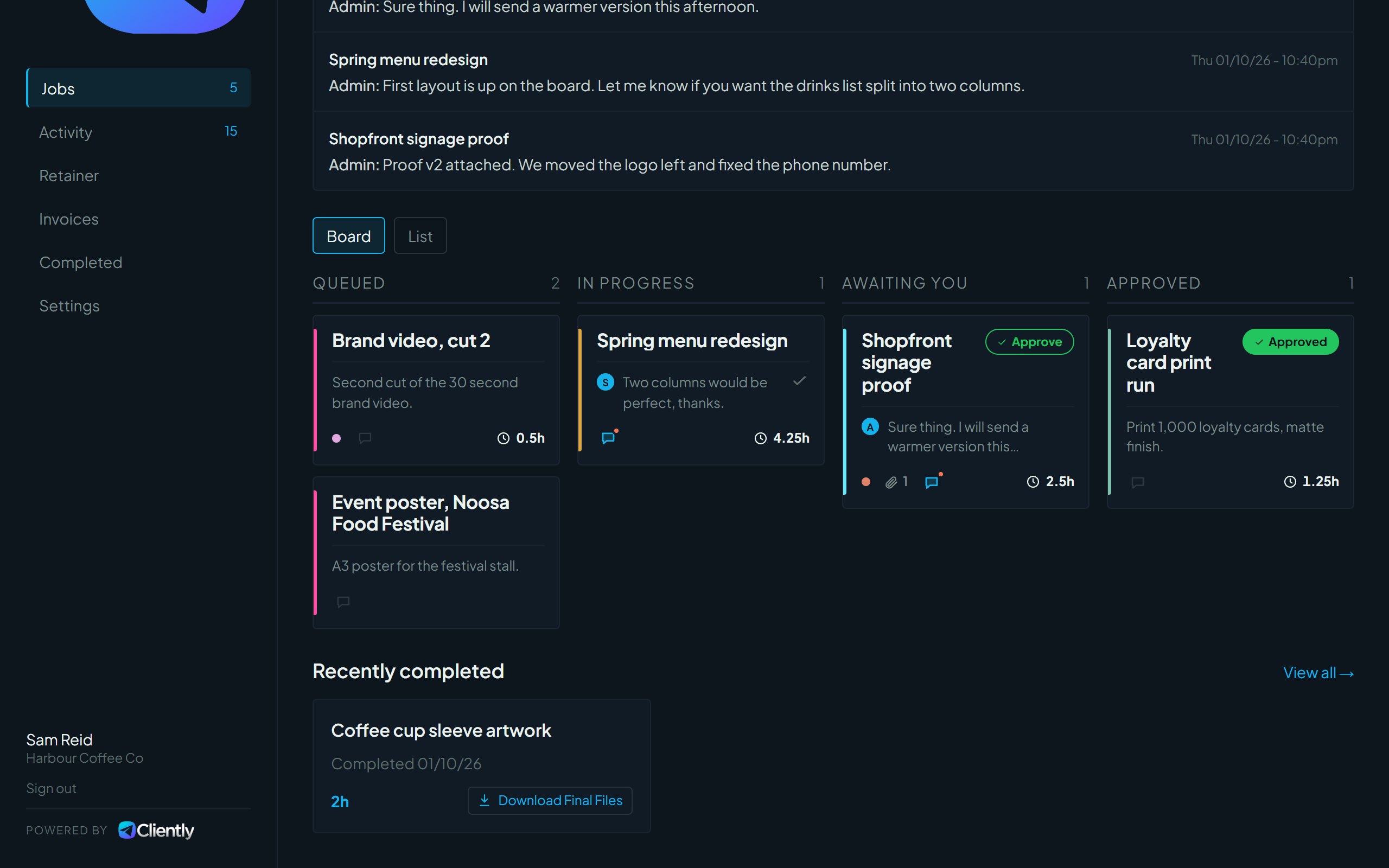Open the Event poster, Noosa Food Festival title
Screen dimensions: 1389x868
[x=420, y=513]
